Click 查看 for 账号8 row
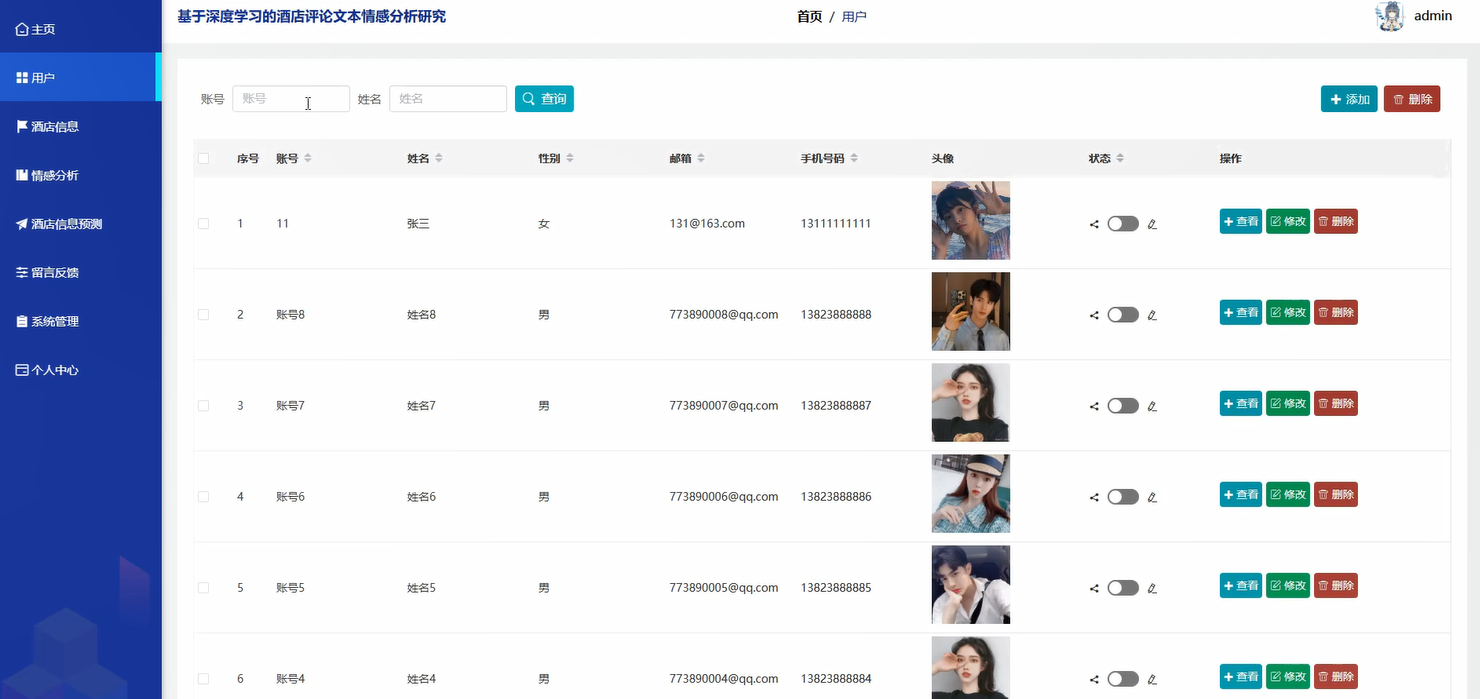1480x699 pixels. coord(1241,312)
